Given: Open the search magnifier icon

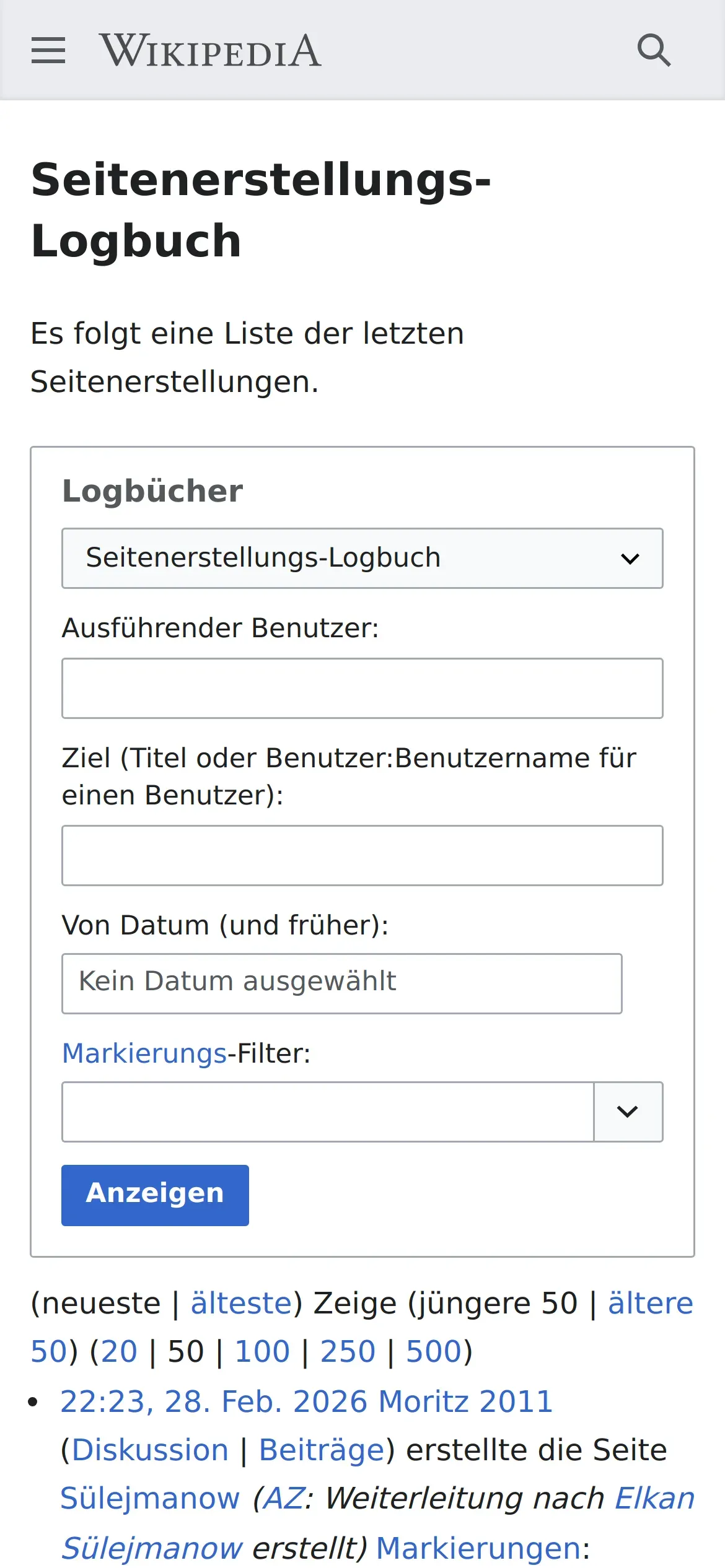Looking at the screenshot, I should 654,50.
